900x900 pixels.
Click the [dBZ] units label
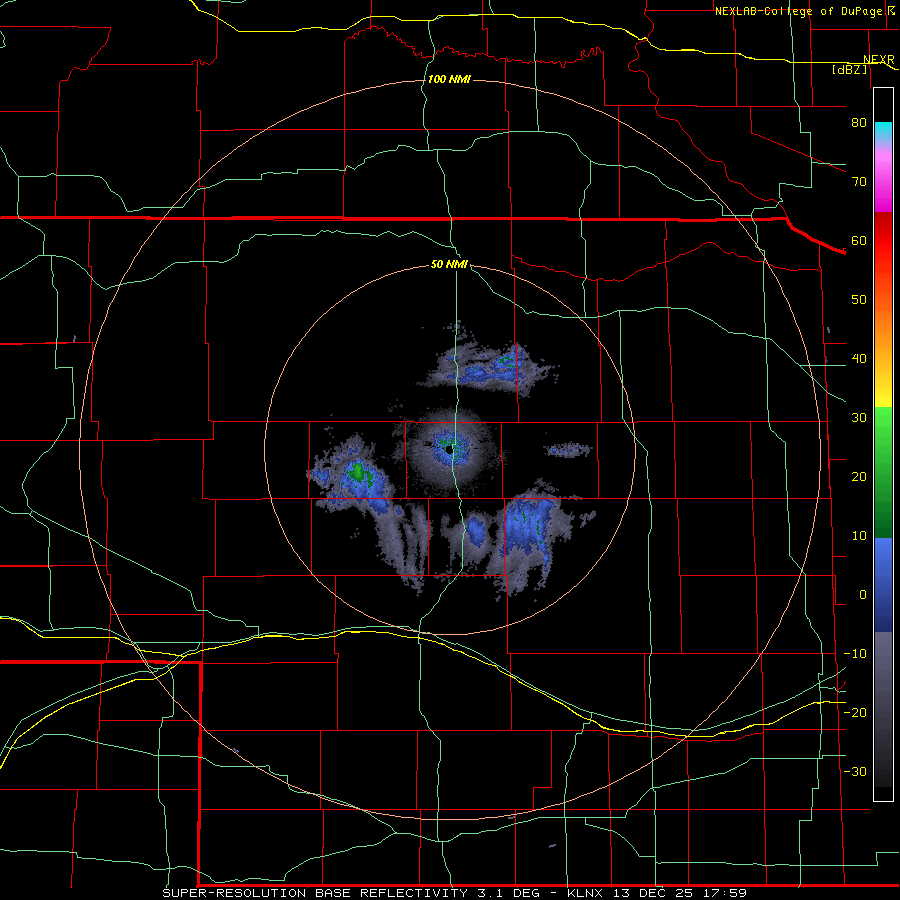tap(849, 69)
